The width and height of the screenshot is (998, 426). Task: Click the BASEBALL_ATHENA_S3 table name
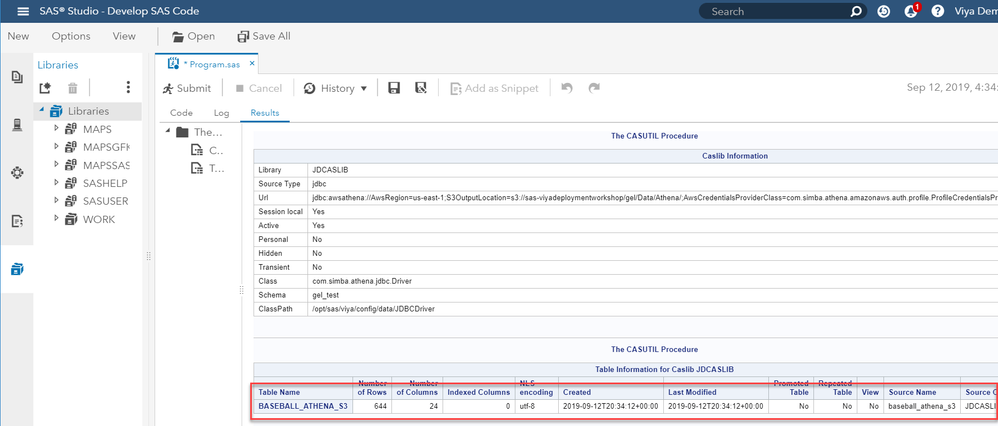point(303,406)
